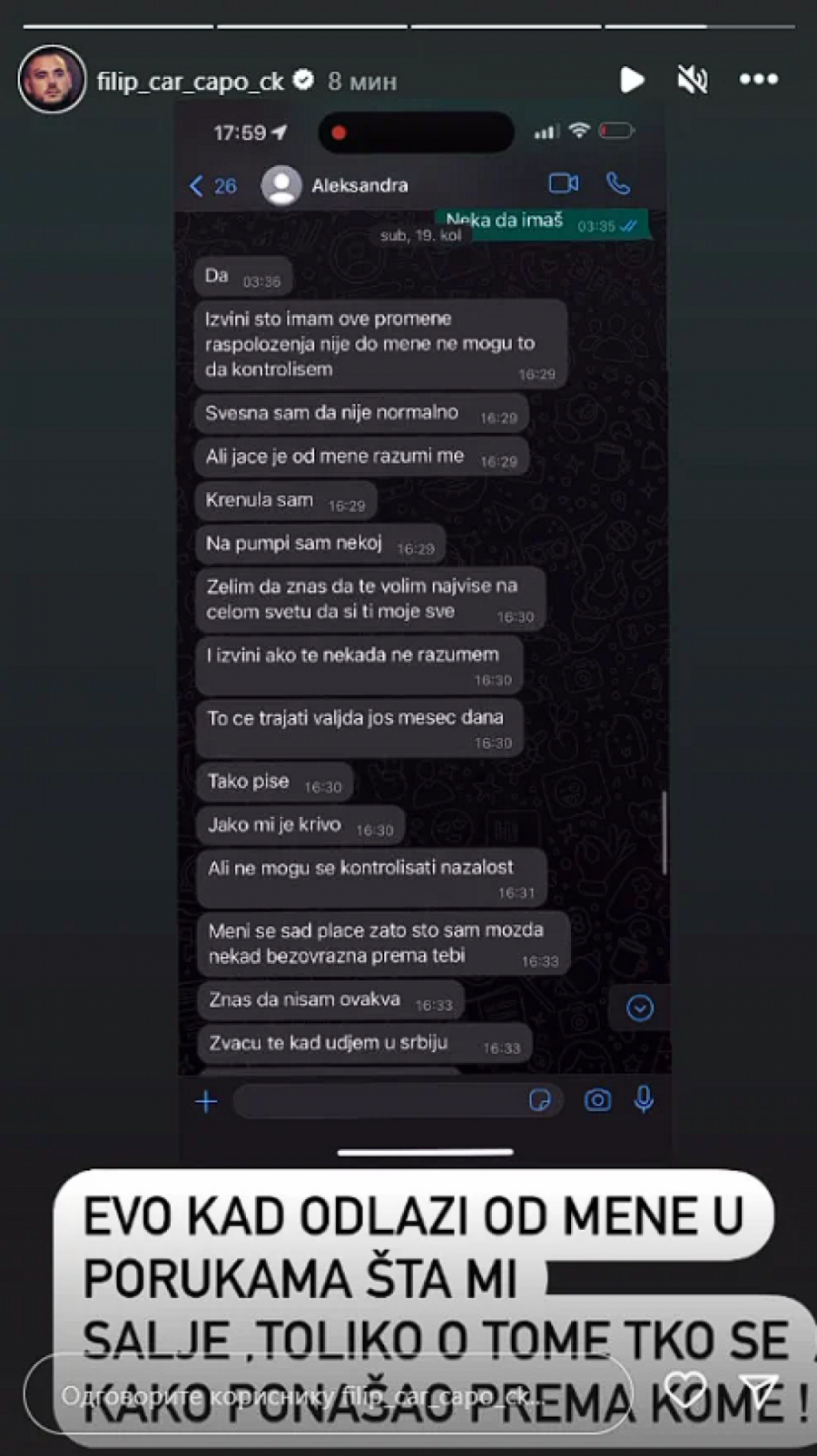Tap the microphone voice message icon

[644, 1099]
